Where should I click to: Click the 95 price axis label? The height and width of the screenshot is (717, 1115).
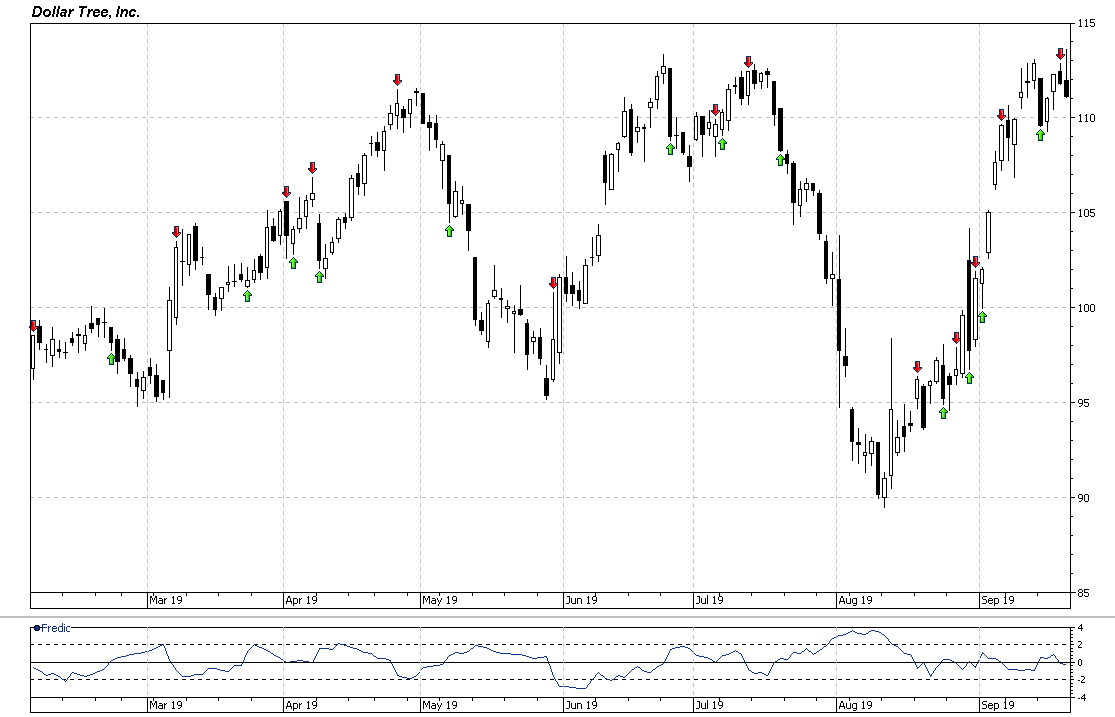[x=1083, y=403]
